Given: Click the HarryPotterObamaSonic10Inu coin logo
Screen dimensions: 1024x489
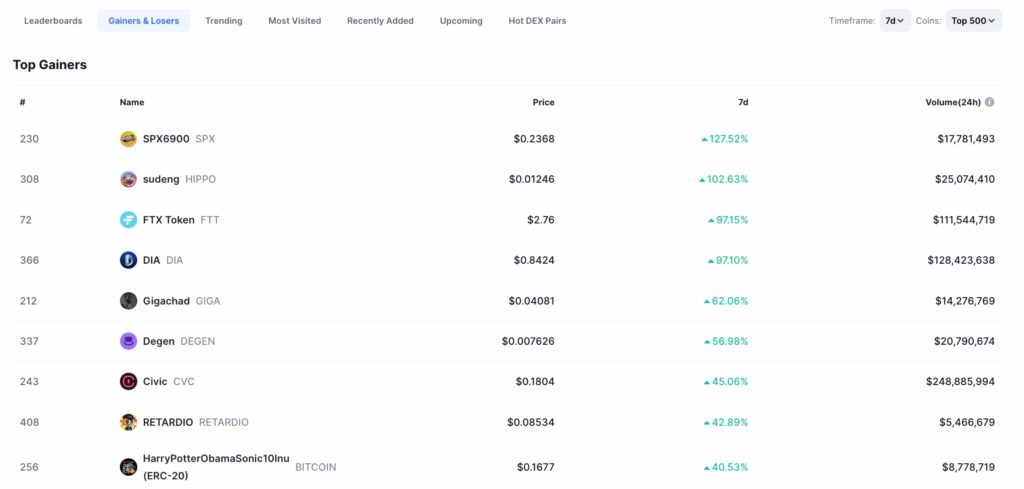Looking at the screenshot, I should point(129,467).
